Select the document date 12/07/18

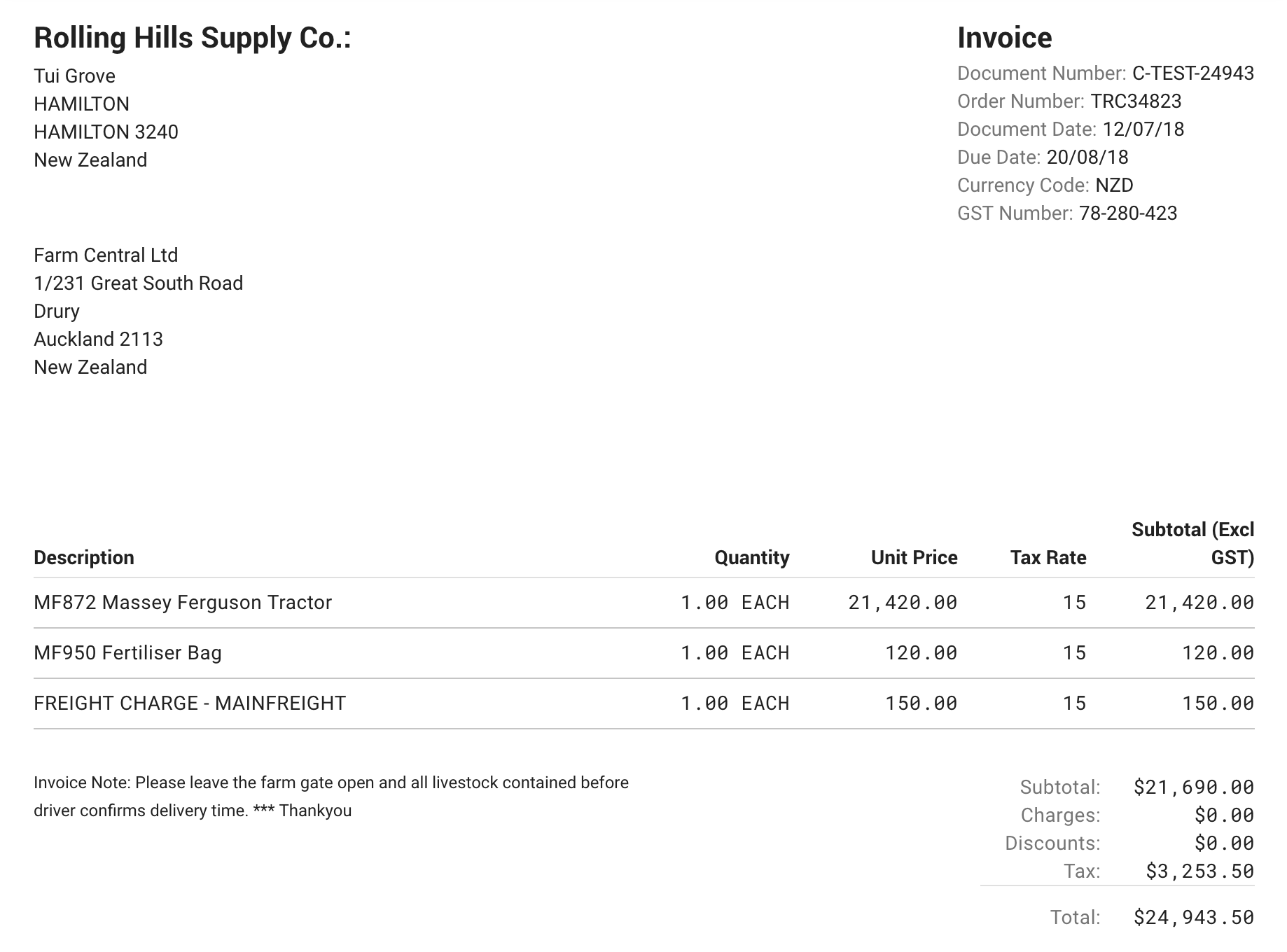(x=1143, y=129)
